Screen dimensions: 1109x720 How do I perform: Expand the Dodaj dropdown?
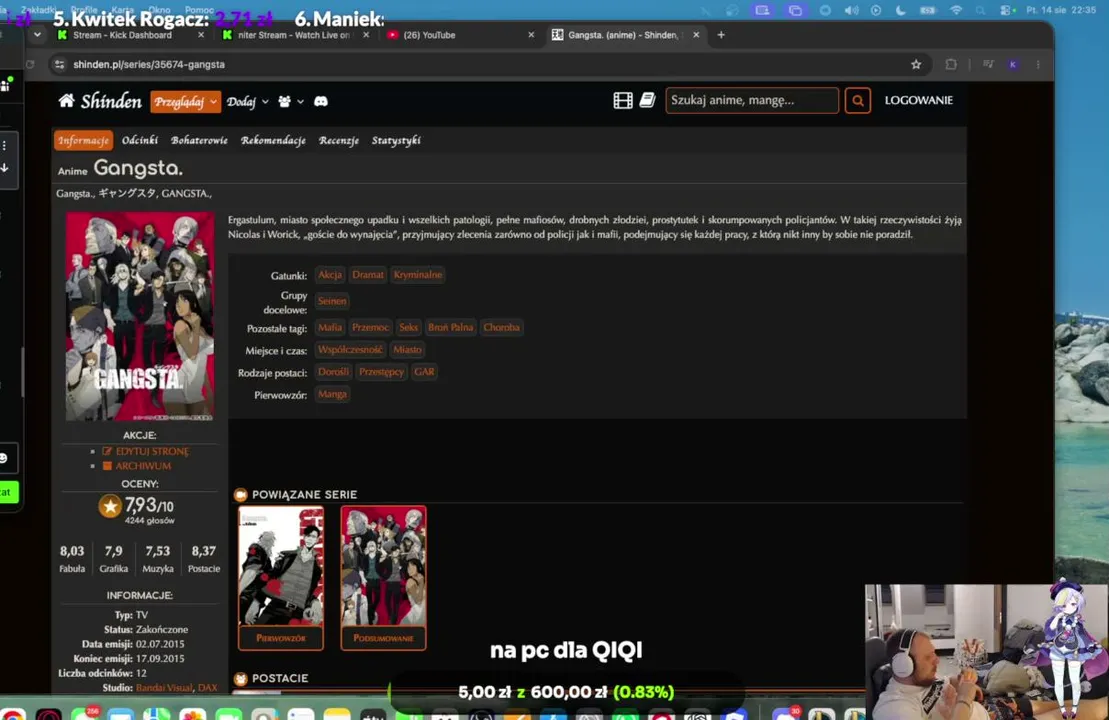pos(248,102)
